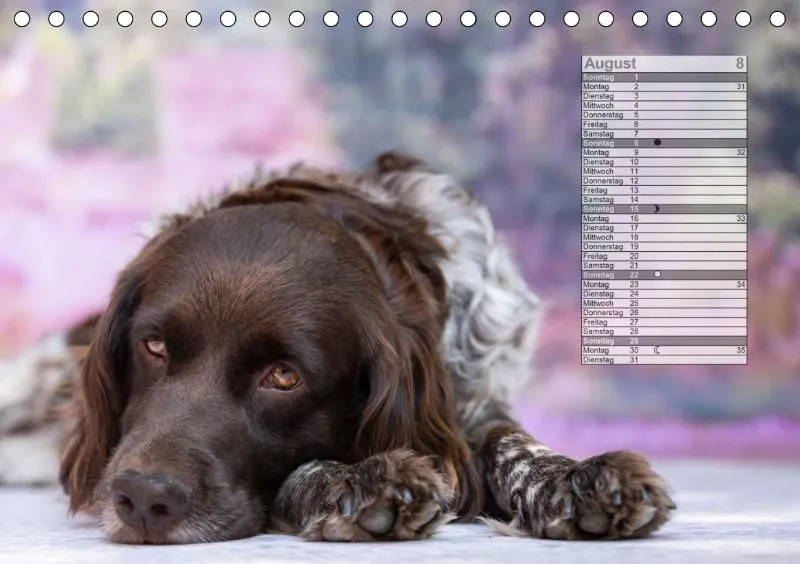Select week number 33
The image size is (800, 564).
(x=741, y=218)
